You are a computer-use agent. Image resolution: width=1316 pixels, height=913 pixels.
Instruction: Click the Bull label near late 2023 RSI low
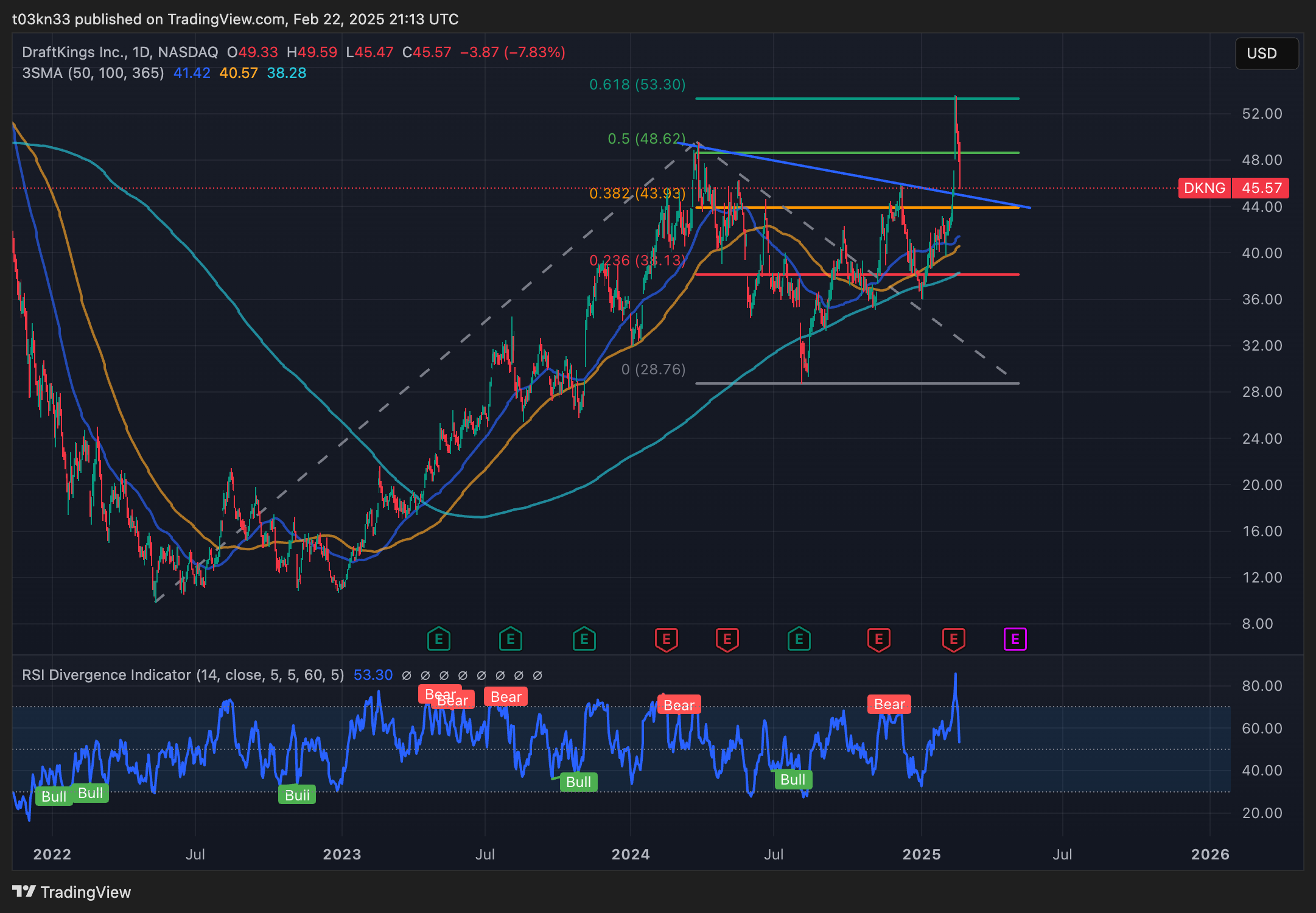pyautogui.click(x=578, y=782)
